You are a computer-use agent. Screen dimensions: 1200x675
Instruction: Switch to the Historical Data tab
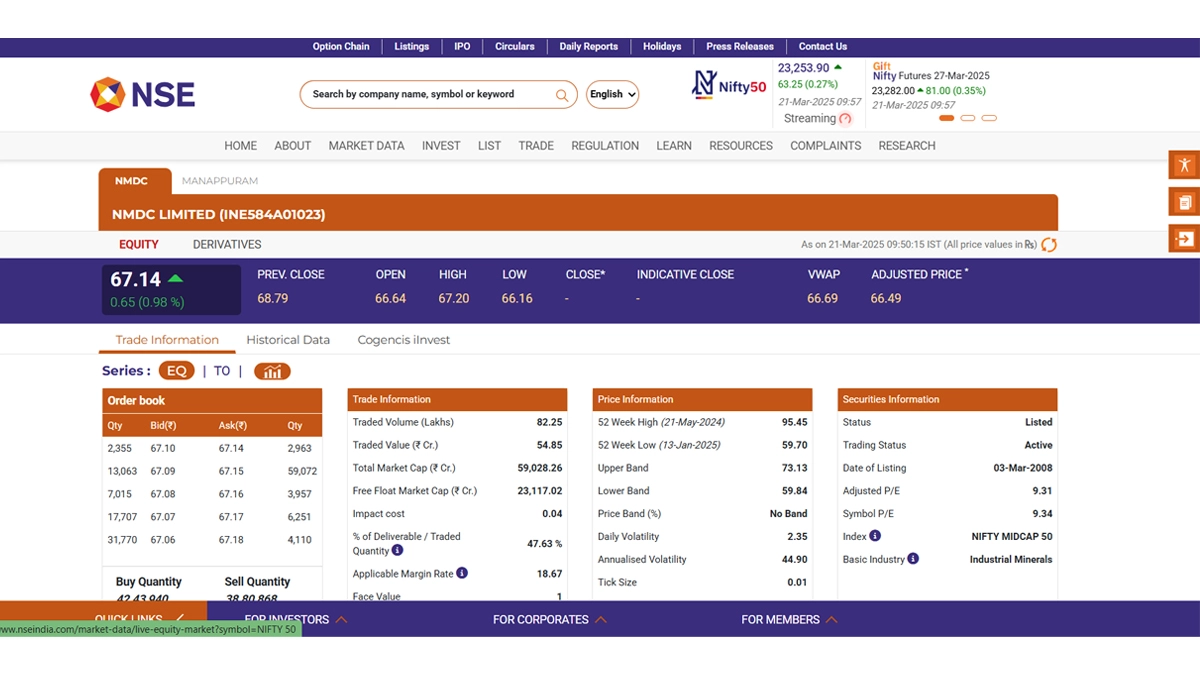point(288,340)
